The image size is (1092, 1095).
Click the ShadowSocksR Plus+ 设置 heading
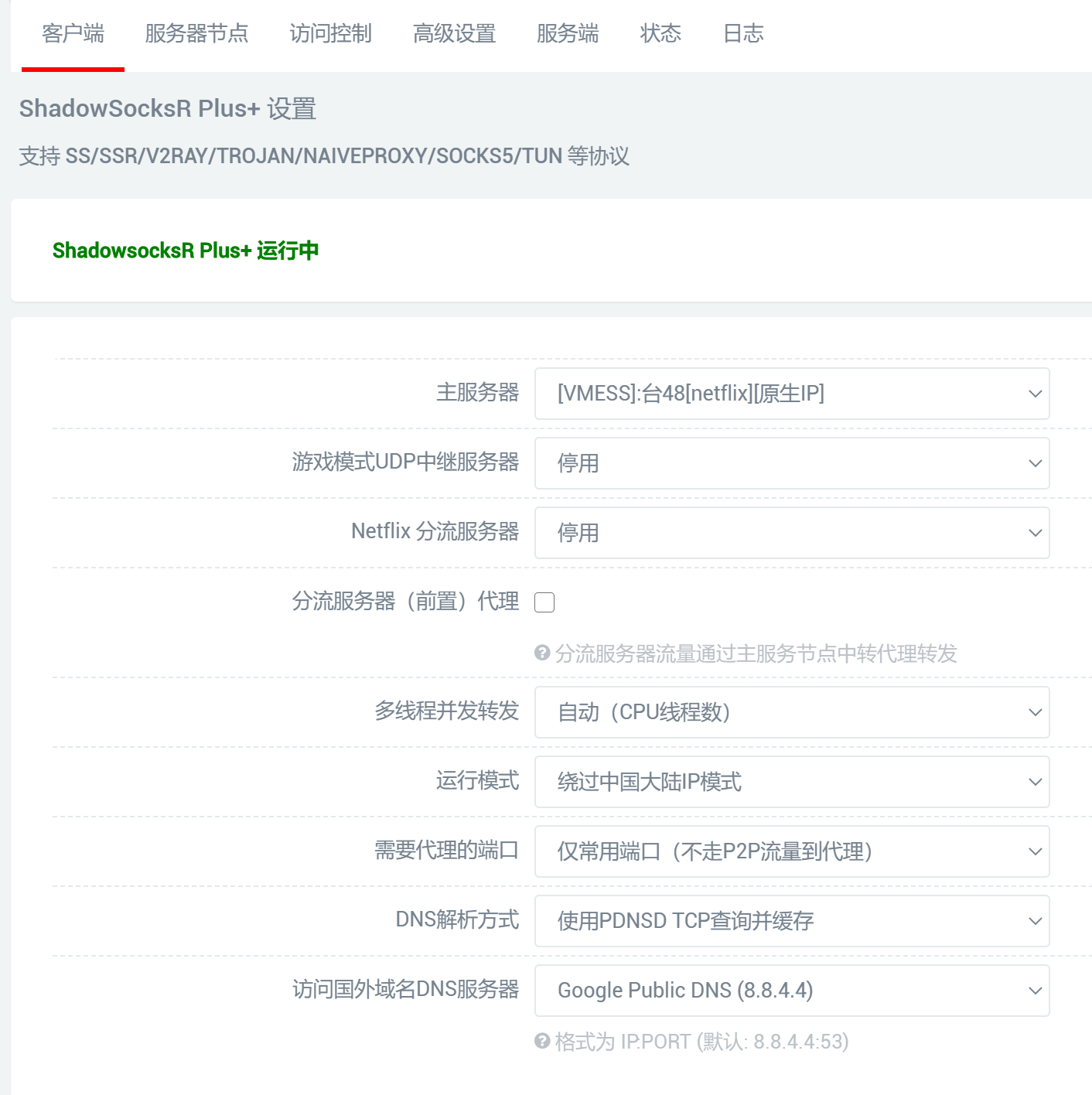pyautogui.click(x=168, y=109)
